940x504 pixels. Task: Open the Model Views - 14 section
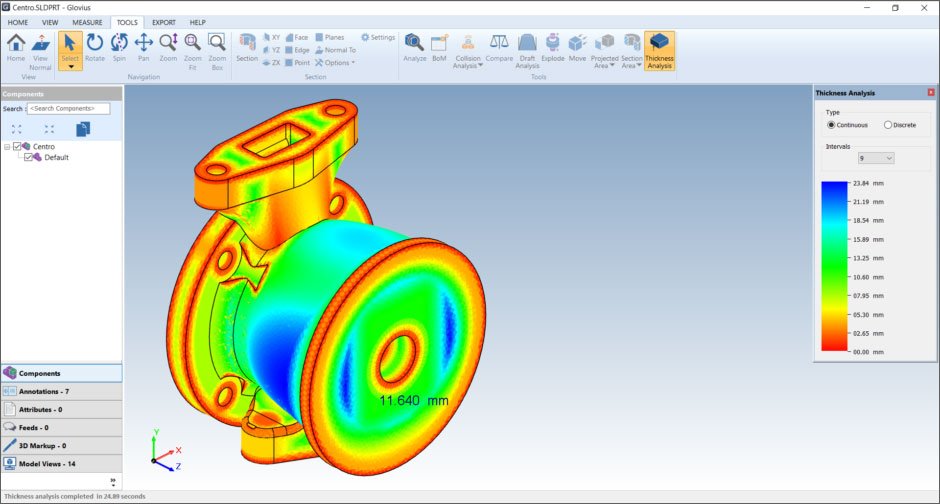(x=61, y=464)
